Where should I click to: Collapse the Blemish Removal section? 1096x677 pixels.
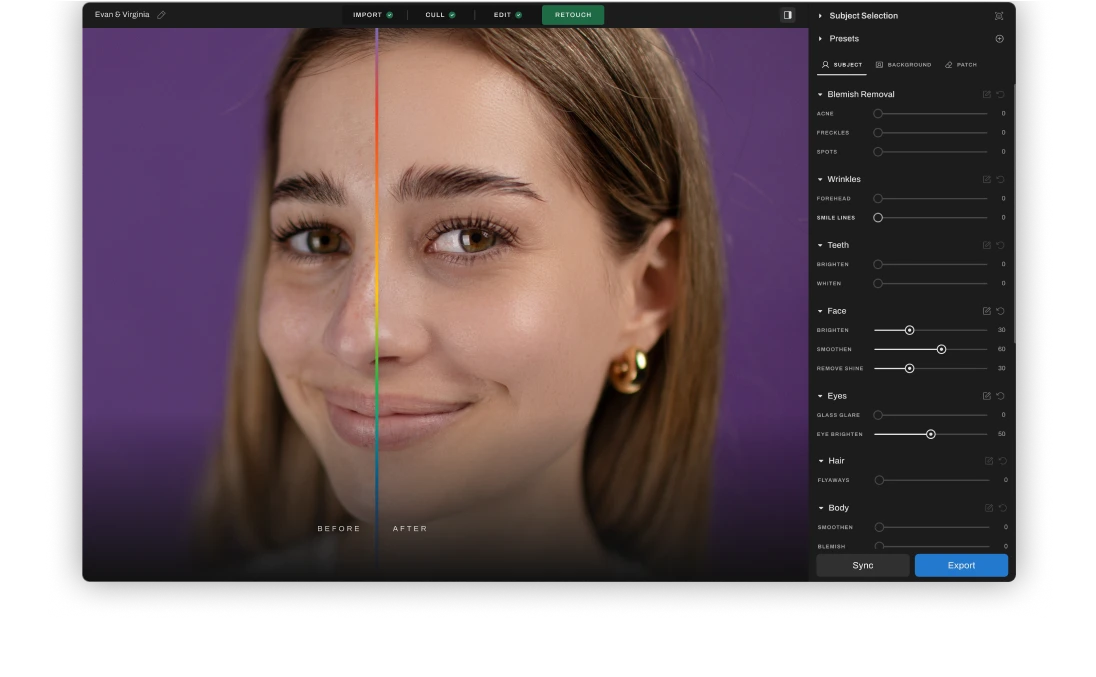[x=821, y=95]
